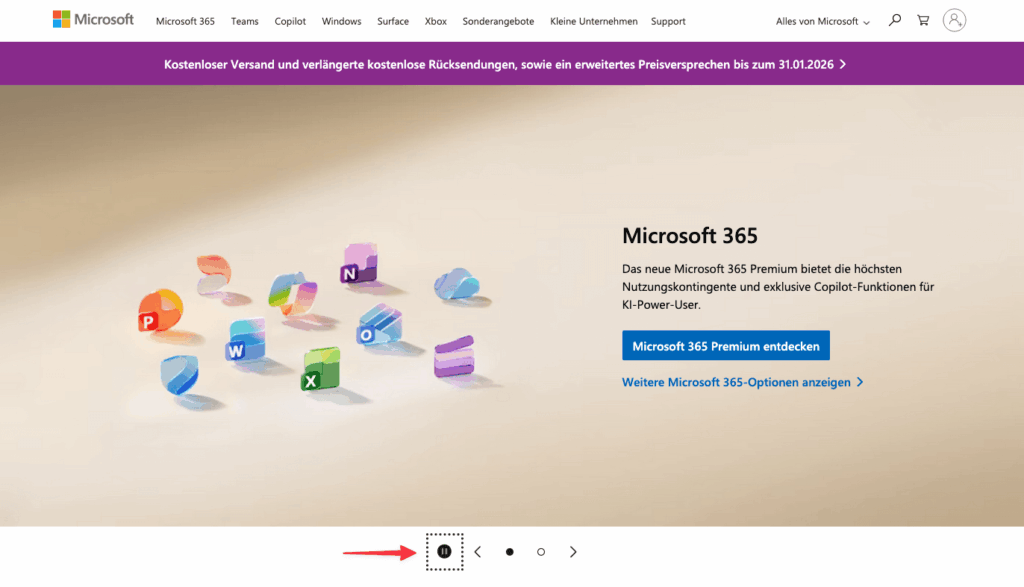Open the Kostenloser Versand promotion link

click(x=503, y=63)
